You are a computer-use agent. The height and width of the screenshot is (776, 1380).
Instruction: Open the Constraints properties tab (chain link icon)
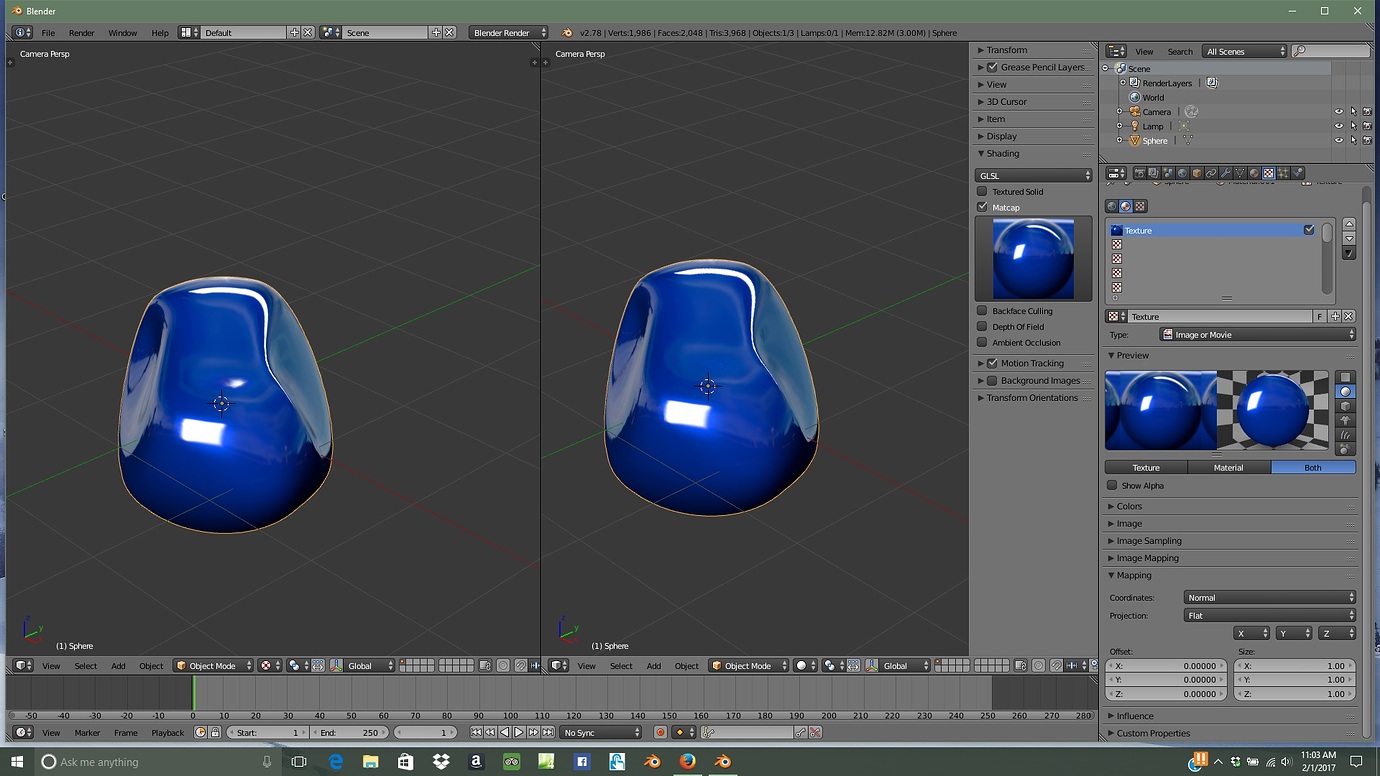click(x=1211, y=173)
